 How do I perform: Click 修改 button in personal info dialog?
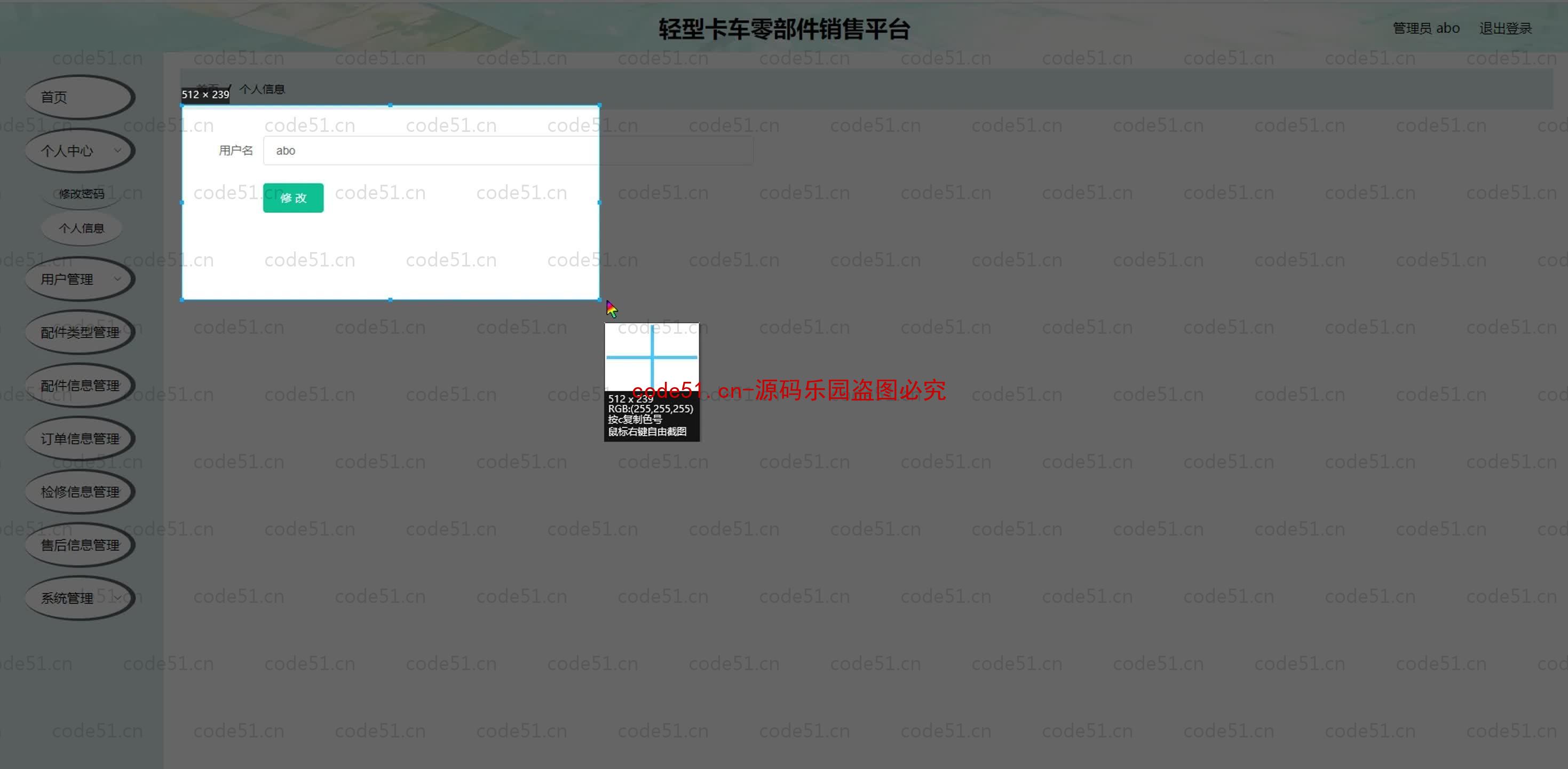click(293, 196)
